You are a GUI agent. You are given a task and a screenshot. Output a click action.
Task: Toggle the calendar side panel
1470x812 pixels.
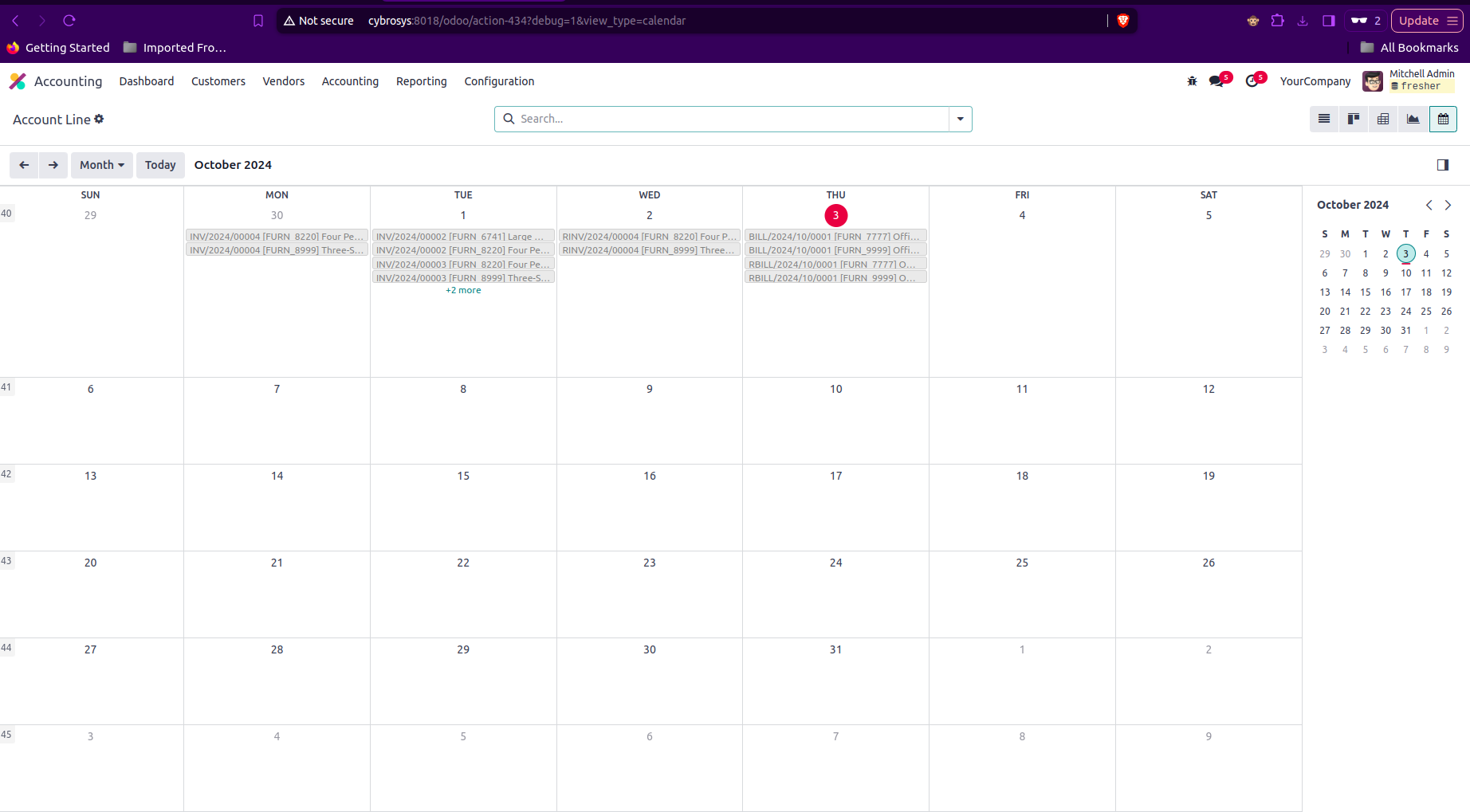(x=1442, y=165)
